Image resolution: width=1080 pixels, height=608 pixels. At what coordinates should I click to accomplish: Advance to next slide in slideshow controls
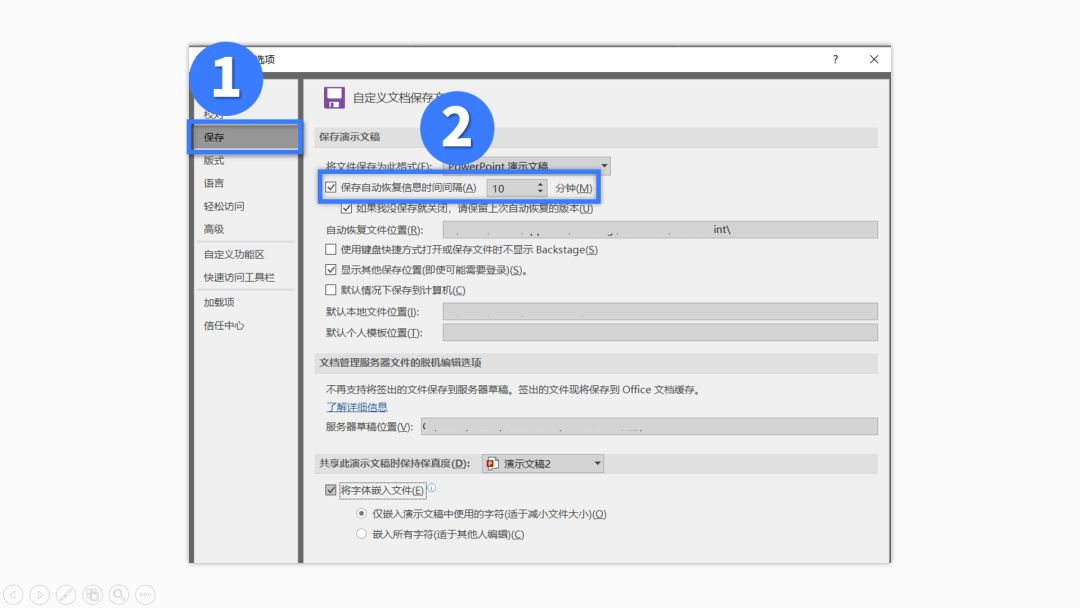(x=39, y=594)
